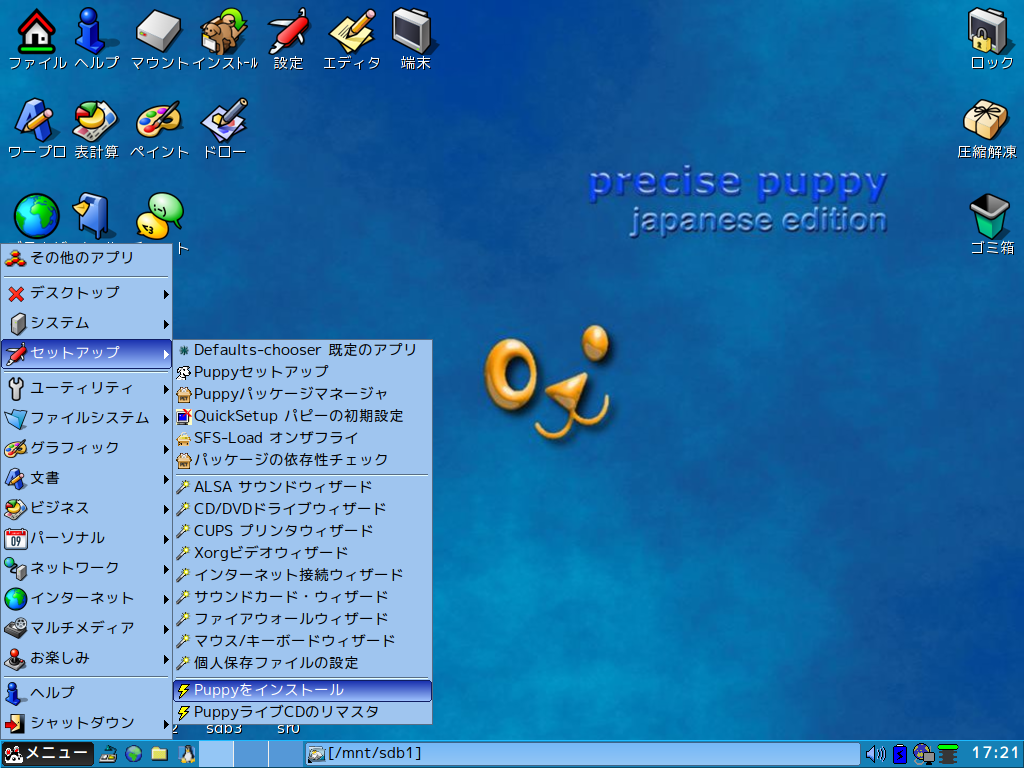
Task: Launch the エディタ notepad desktop icon
Action: coord(352,32)
